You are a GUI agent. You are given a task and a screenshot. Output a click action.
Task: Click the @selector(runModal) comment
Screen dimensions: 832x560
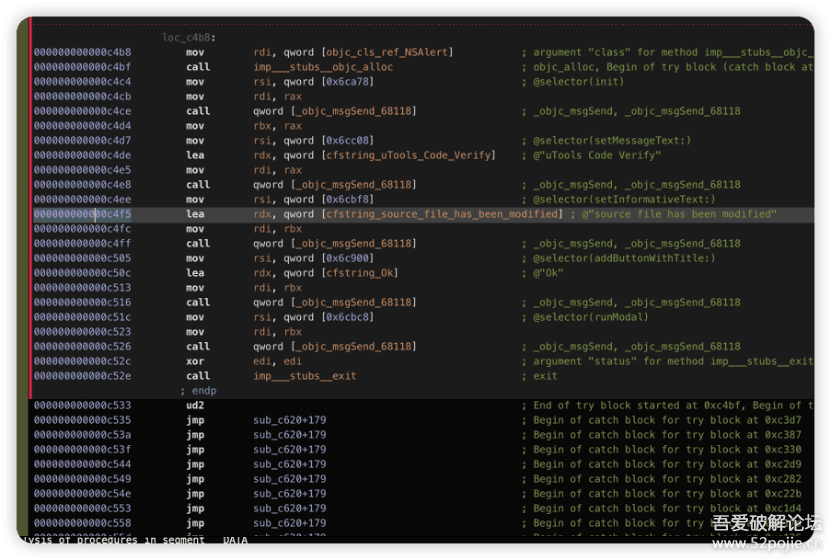pos(591,317)
